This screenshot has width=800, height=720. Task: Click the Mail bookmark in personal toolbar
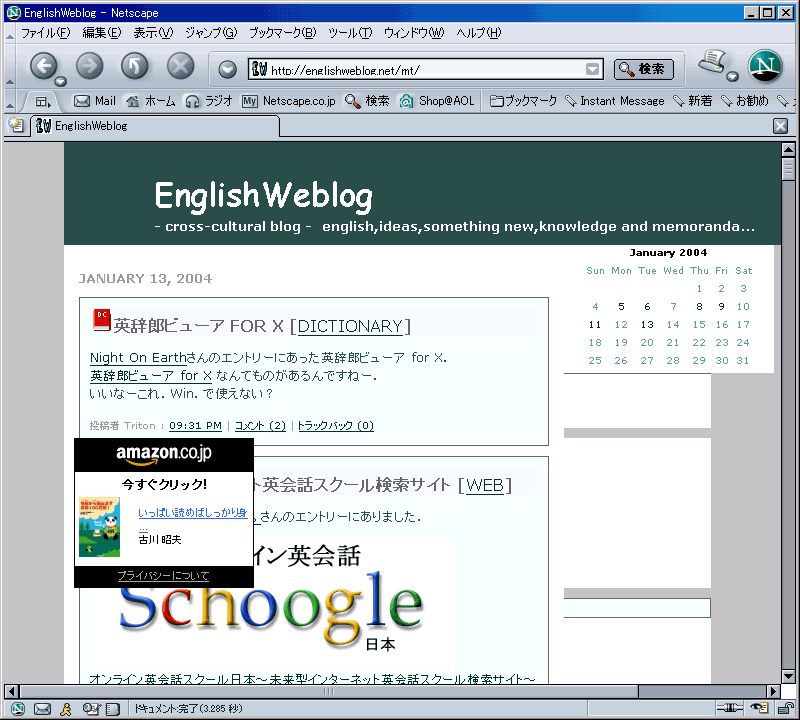pos(95,101)
